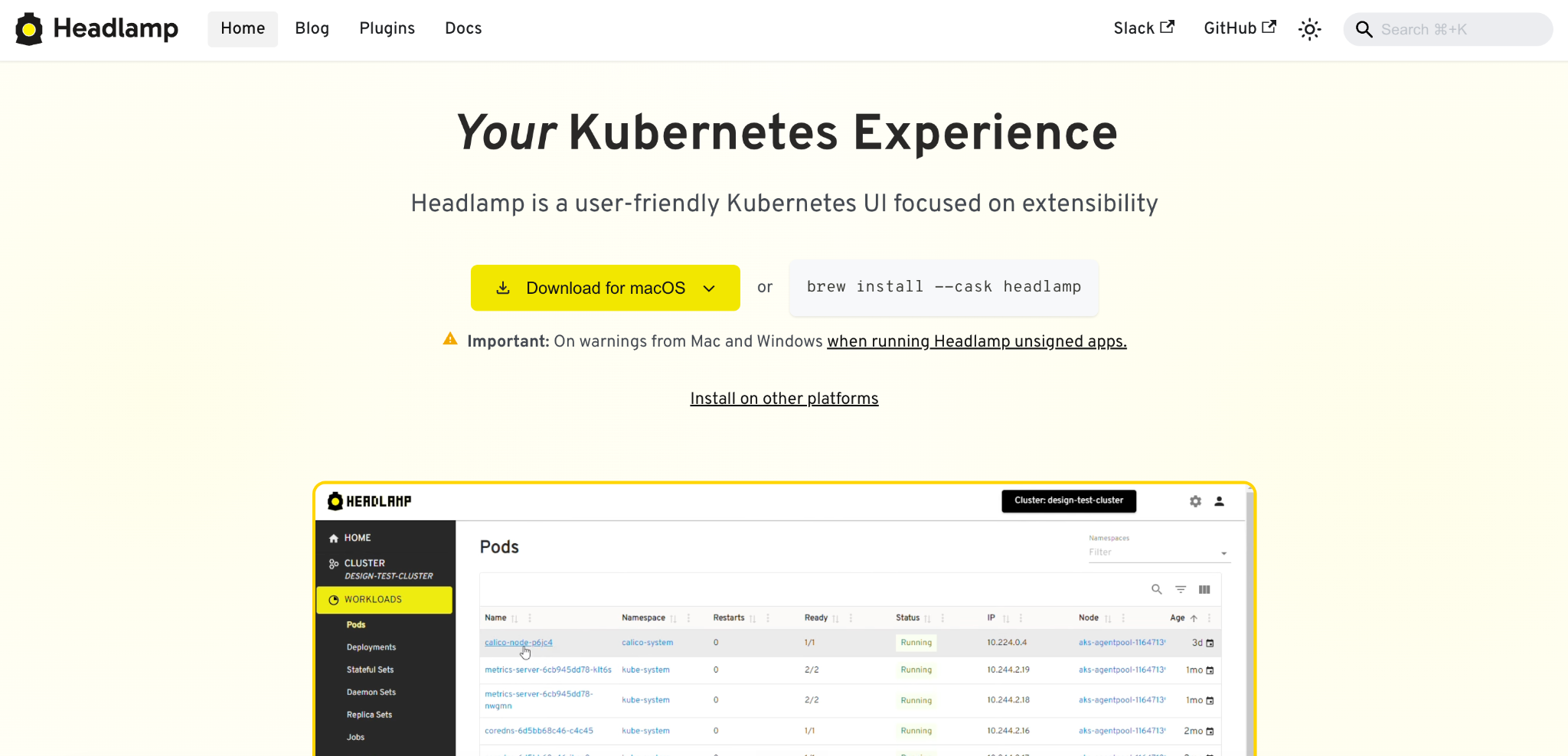Open the Slack external link
1568x756 pixels.
[1144, 28]
